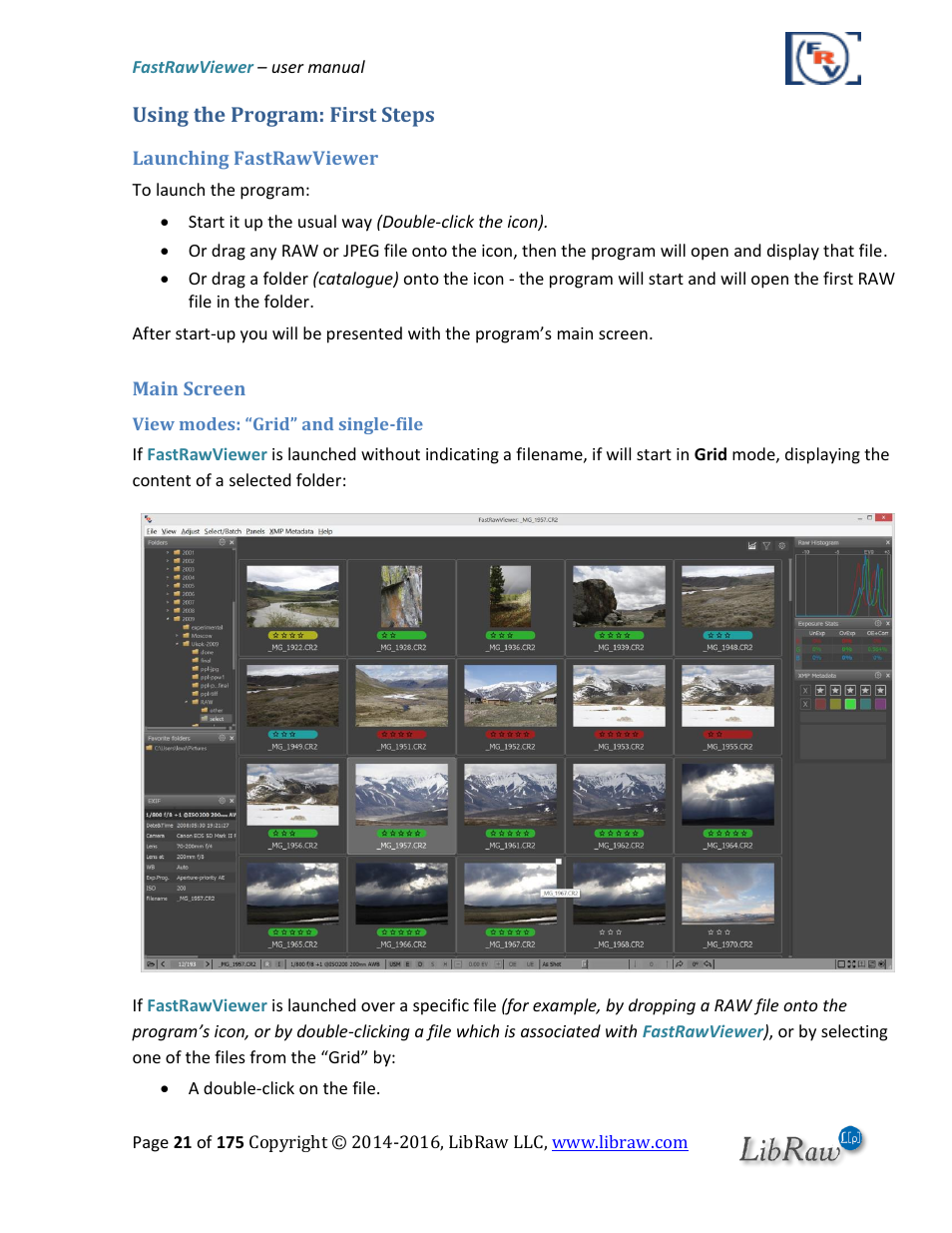Select thumbnail _MG_1955.CR2
Viewport: 952px width, 1233px height.
[728, 706]
